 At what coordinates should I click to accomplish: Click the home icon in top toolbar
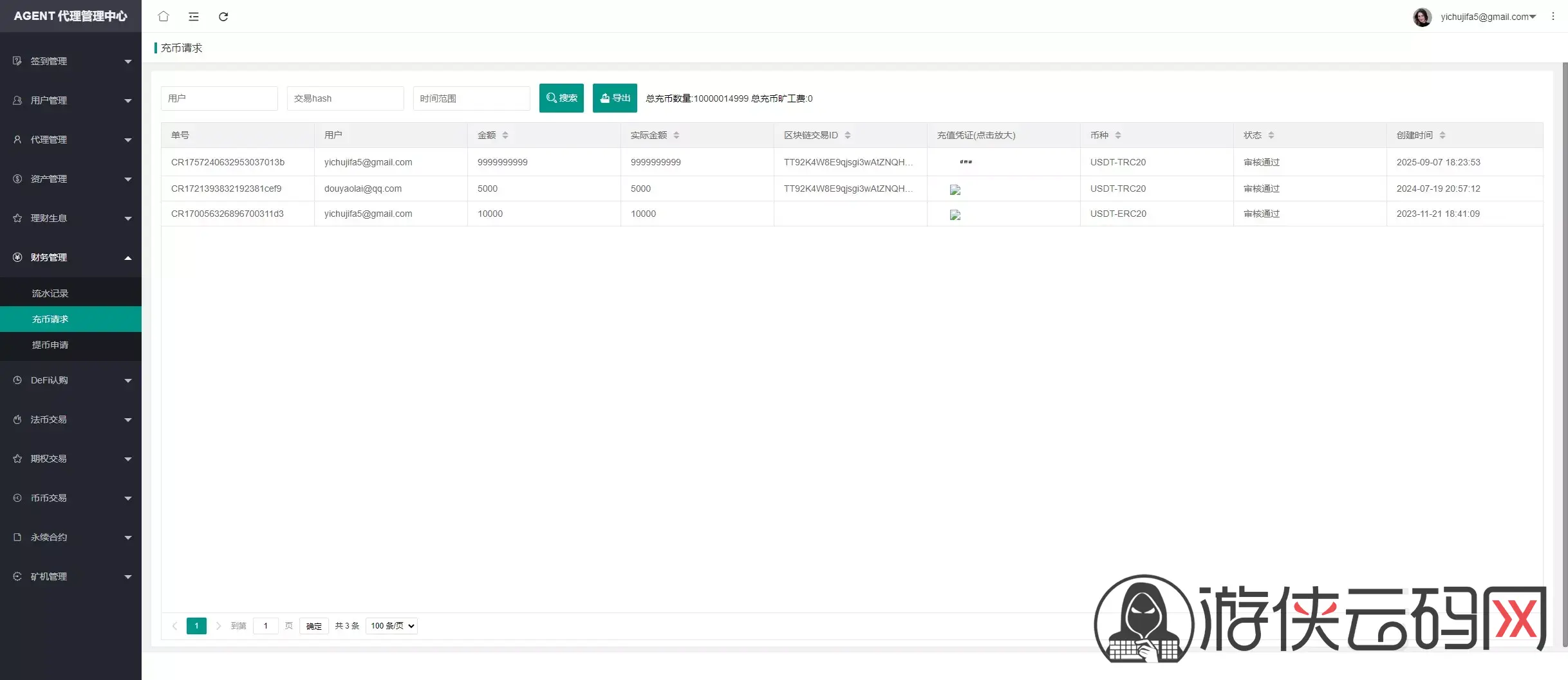coord(163,17)
